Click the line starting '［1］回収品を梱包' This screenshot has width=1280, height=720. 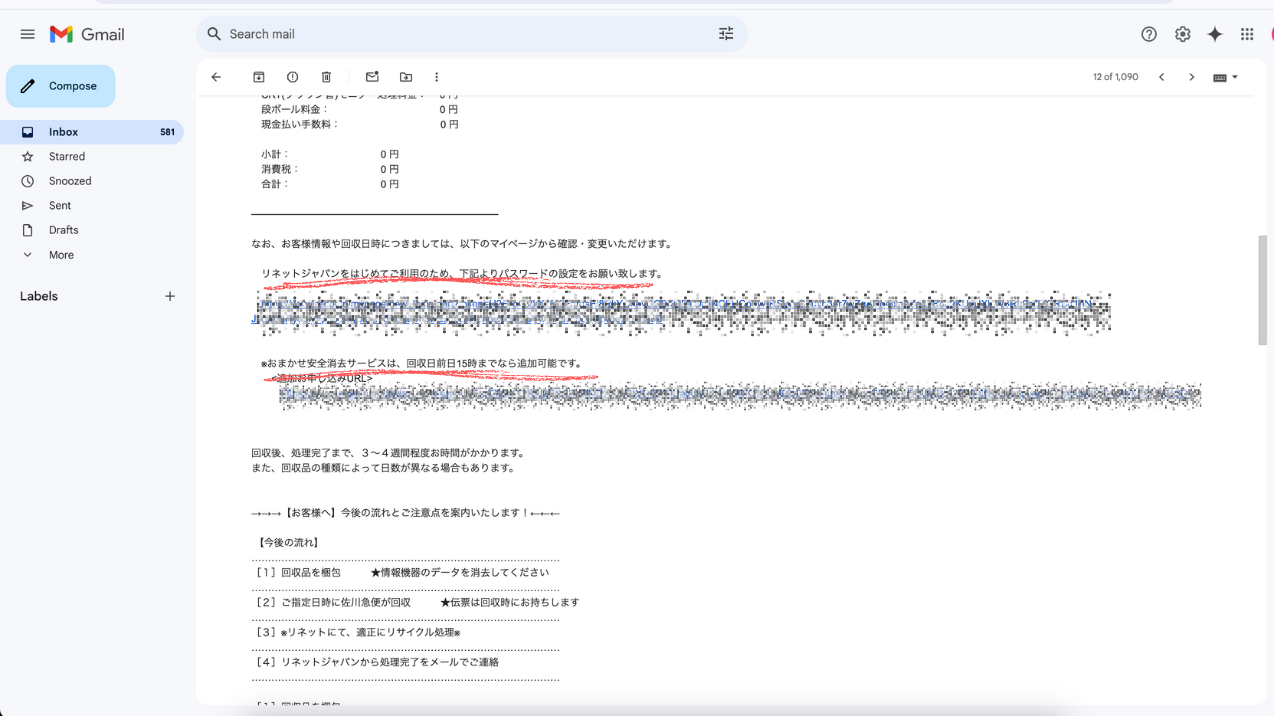(x=403, y=573)
